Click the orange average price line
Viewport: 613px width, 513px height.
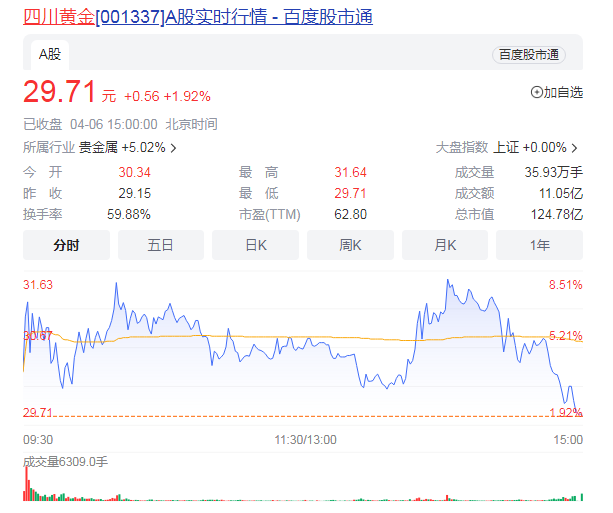click(300, 338)
